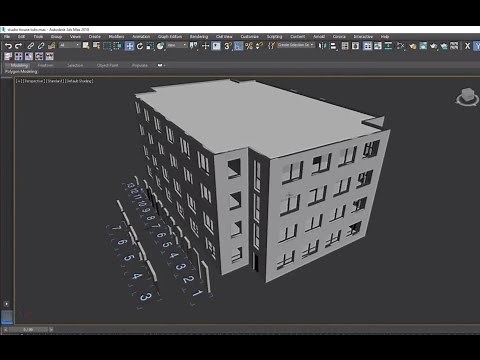Viewport: 480px width, 360px height.
Task: Click the Mirror tool icon
Action: tap(322, 46)
